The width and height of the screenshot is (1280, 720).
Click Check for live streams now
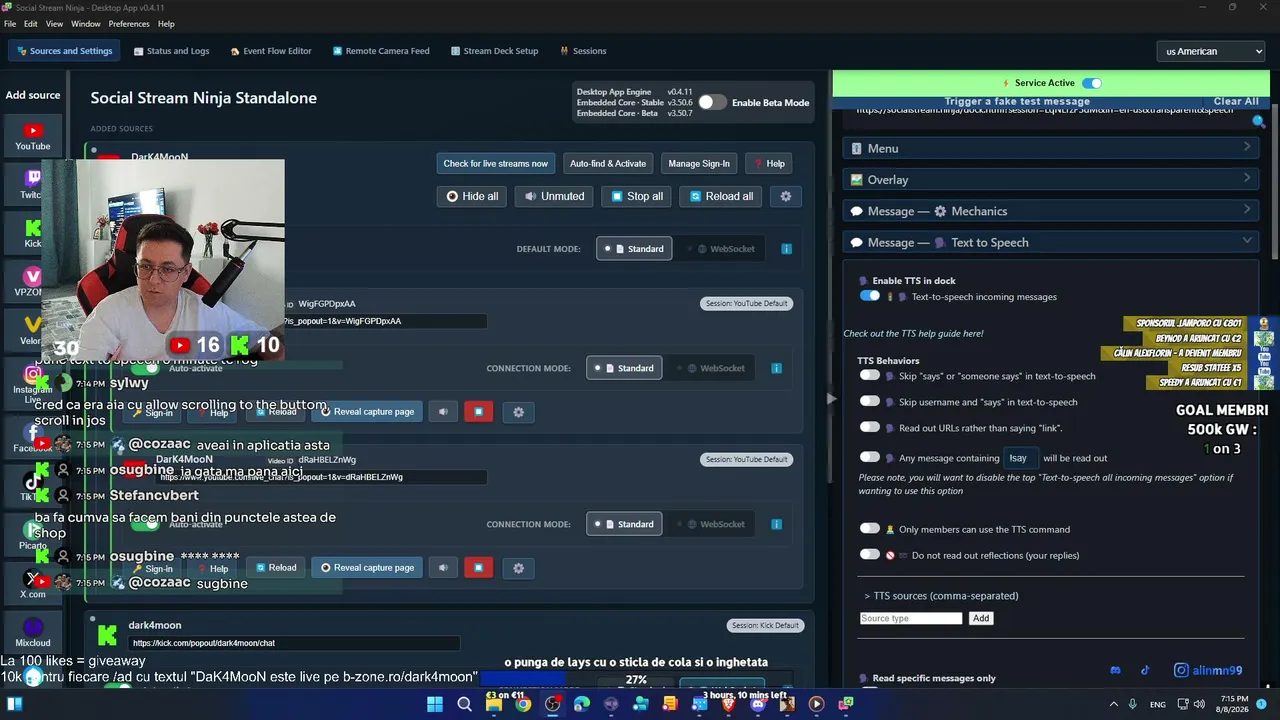[496, 164]
